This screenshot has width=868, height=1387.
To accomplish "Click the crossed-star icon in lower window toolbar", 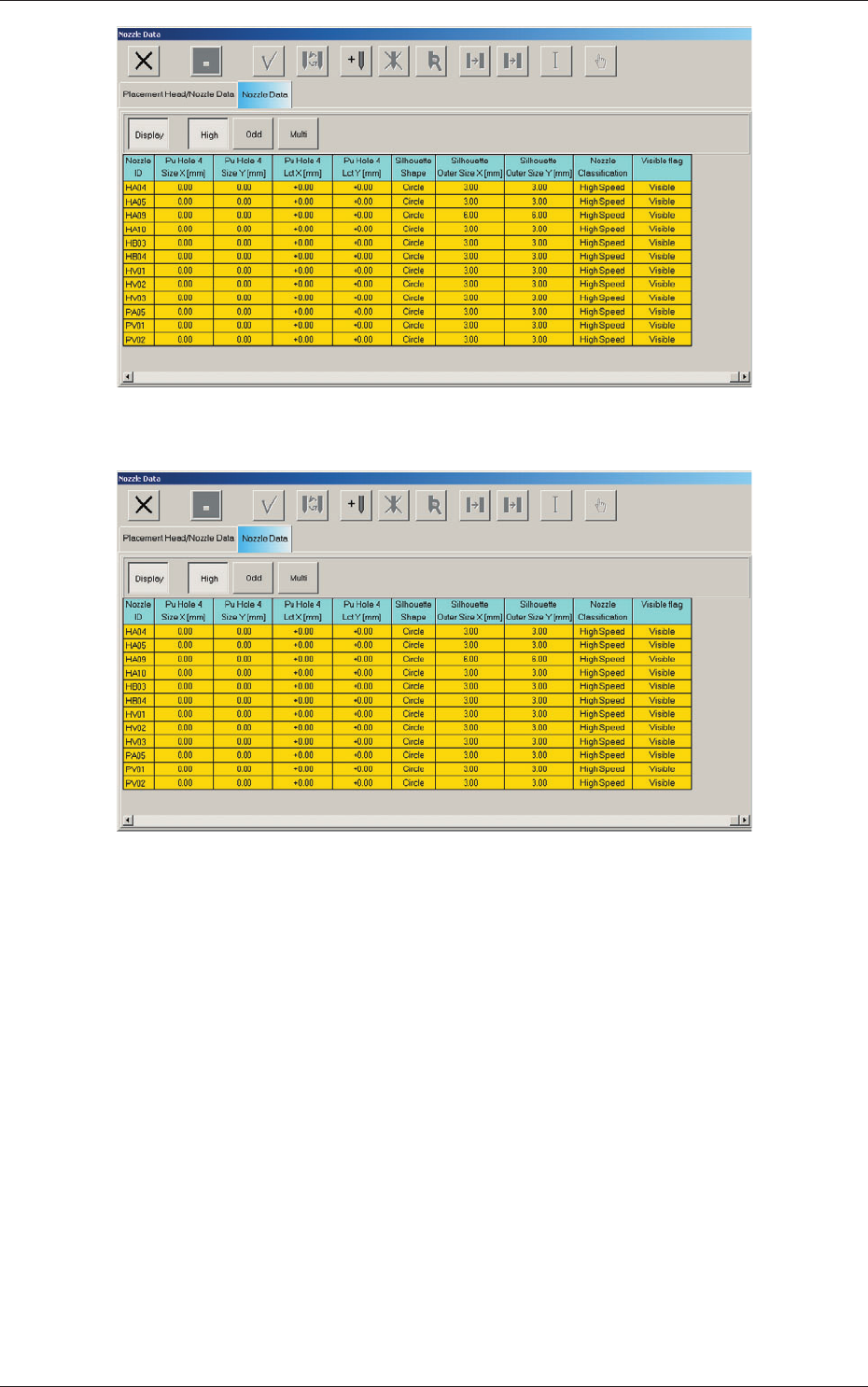I will tap(394, 505).
